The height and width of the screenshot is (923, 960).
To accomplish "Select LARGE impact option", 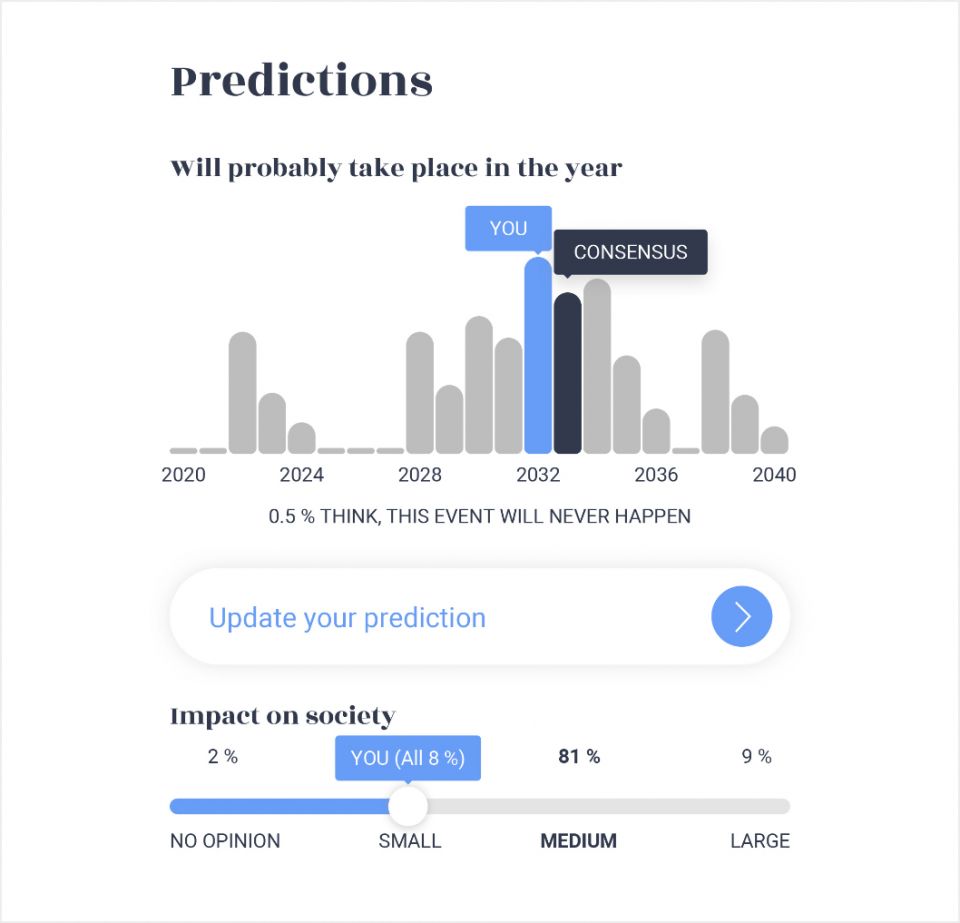I will point(759,841).
